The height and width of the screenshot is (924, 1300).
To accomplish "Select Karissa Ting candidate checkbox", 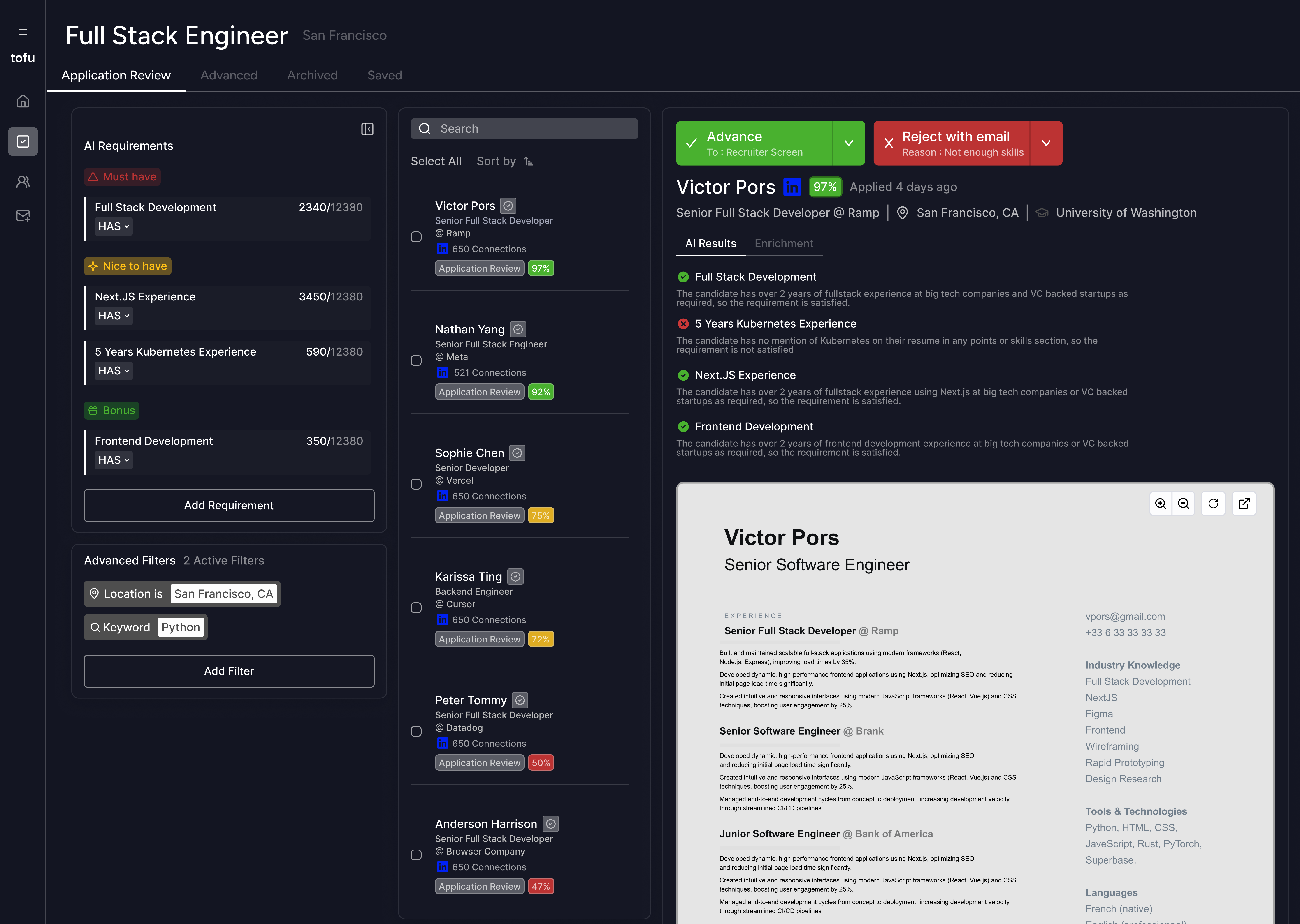I will (x=416, y=608).
